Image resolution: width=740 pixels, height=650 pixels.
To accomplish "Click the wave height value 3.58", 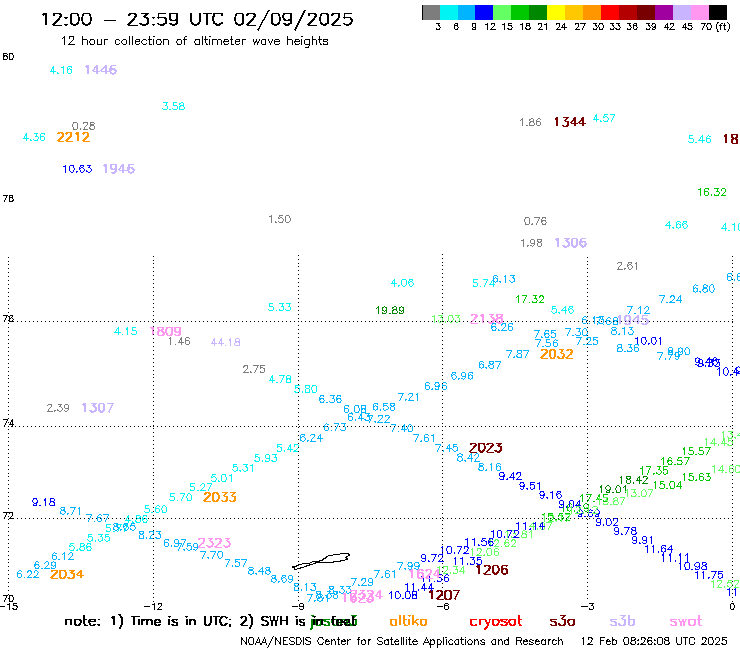I will 173,106.
